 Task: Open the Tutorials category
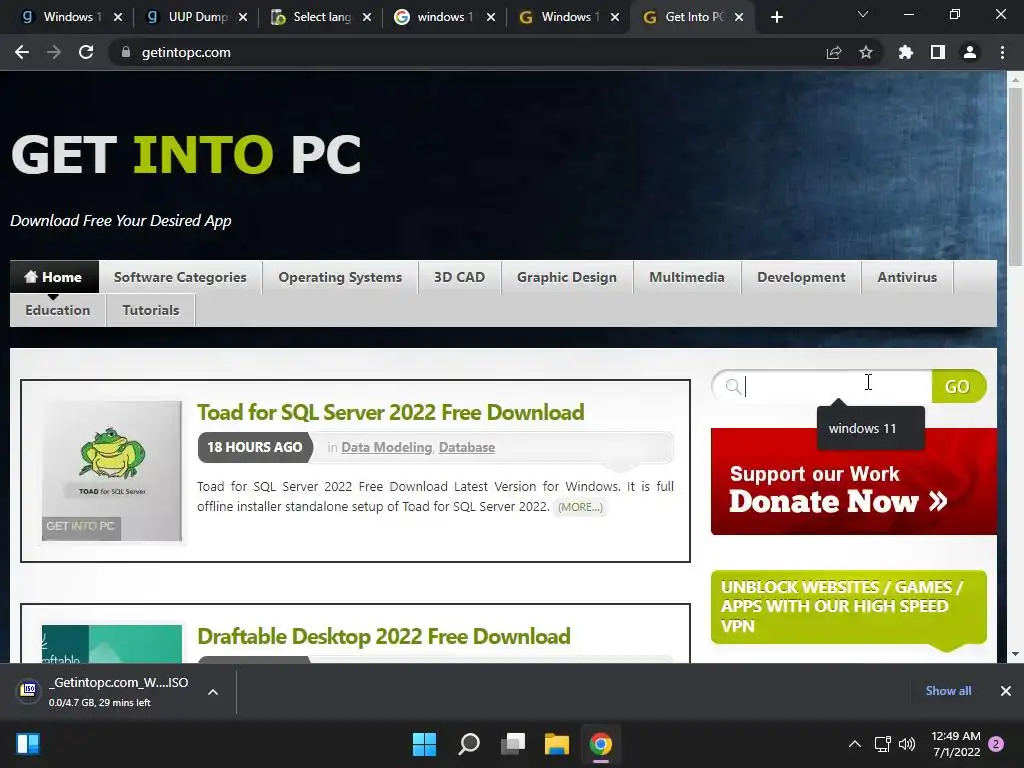click(151, 310)
